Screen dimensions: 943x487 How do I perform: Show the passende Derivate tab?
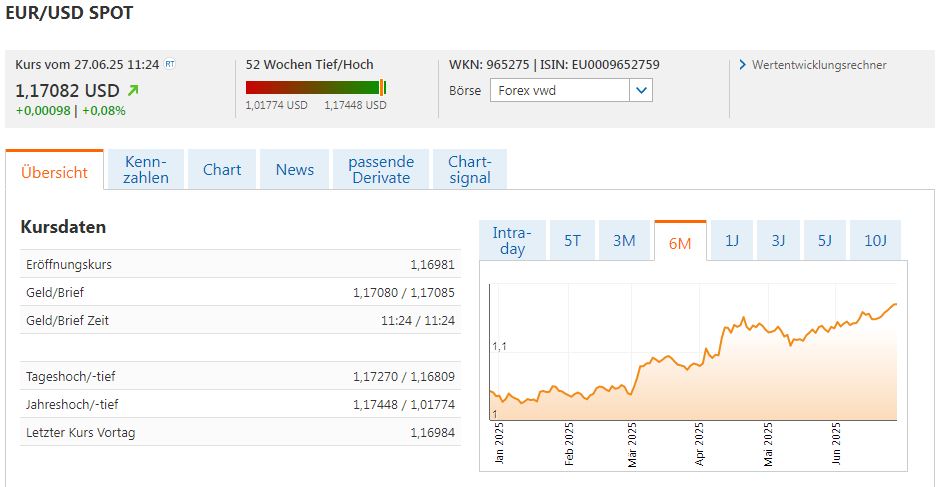click(380, 170)
